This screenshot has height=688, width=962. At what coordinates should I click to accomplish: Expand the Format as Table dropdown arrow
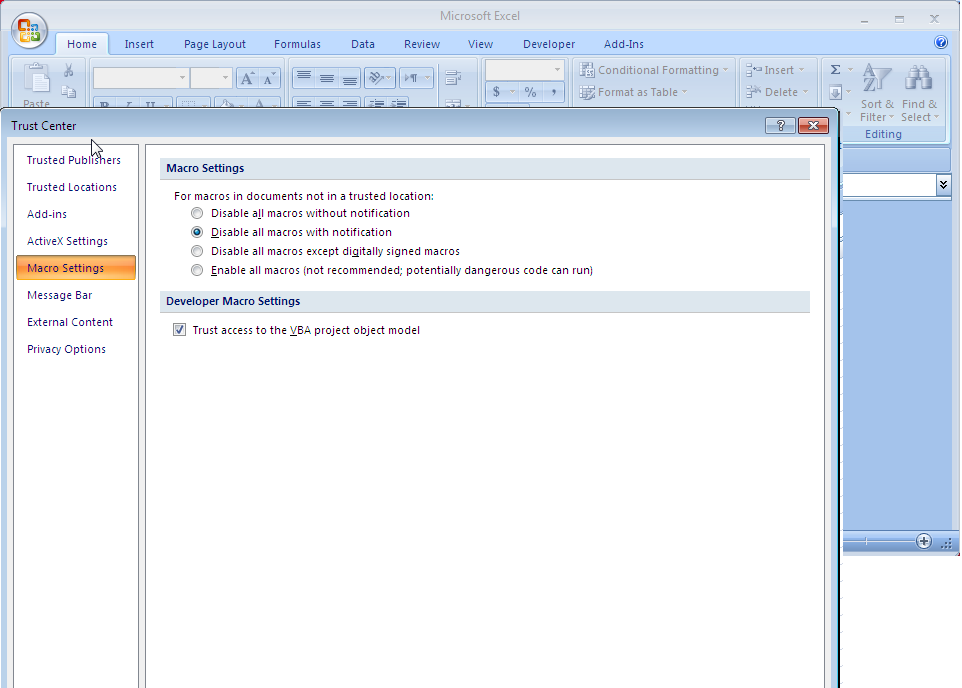click(x=685, y=92)
